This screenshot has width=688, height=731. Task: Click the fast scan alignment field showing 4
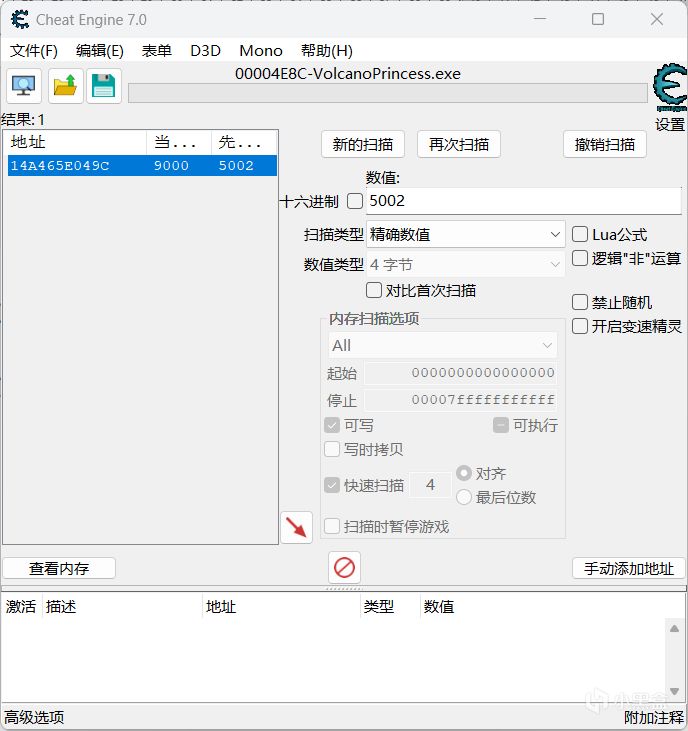click(430, 485)
